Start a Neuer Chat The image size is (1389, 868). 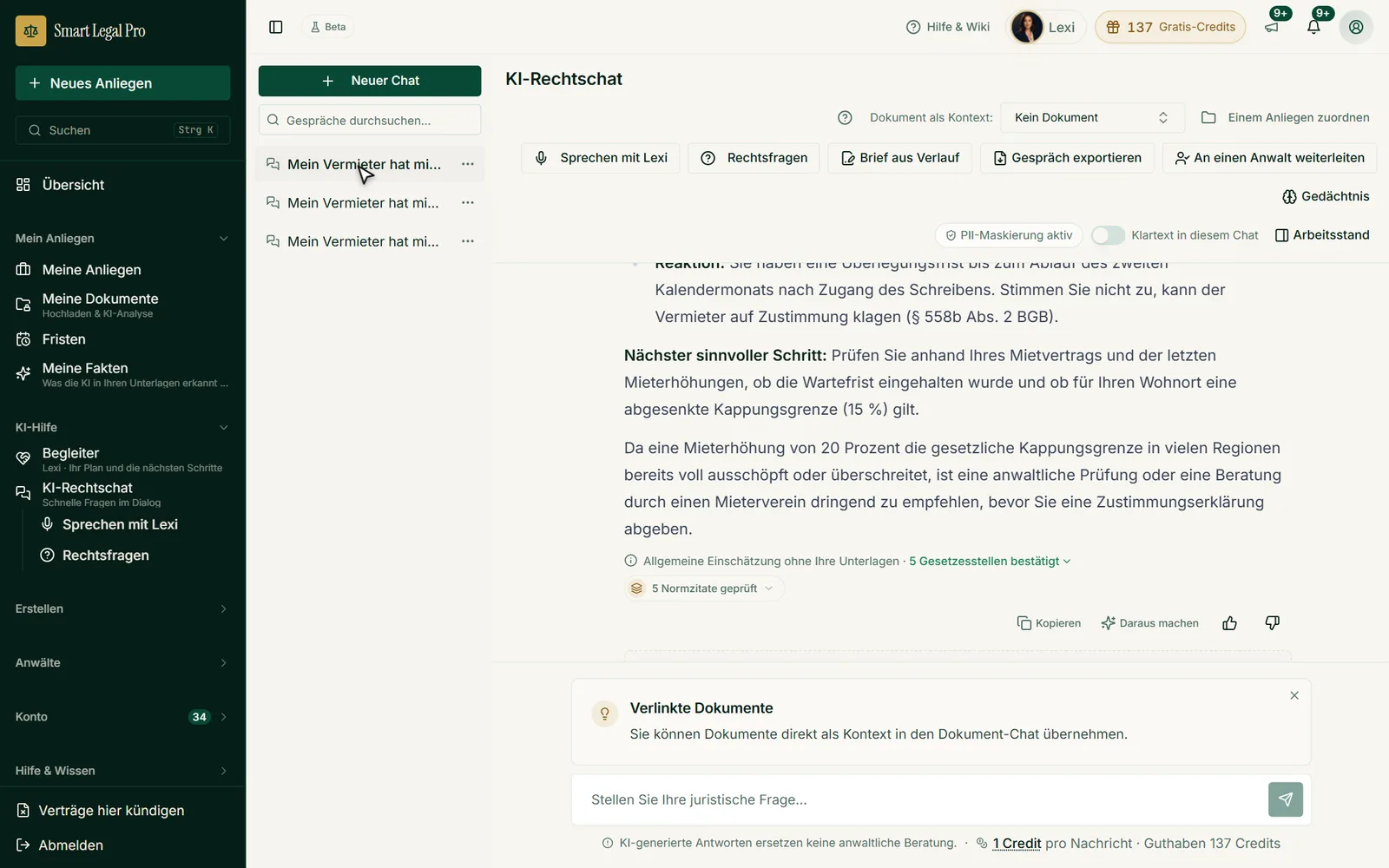pos(370,81)
